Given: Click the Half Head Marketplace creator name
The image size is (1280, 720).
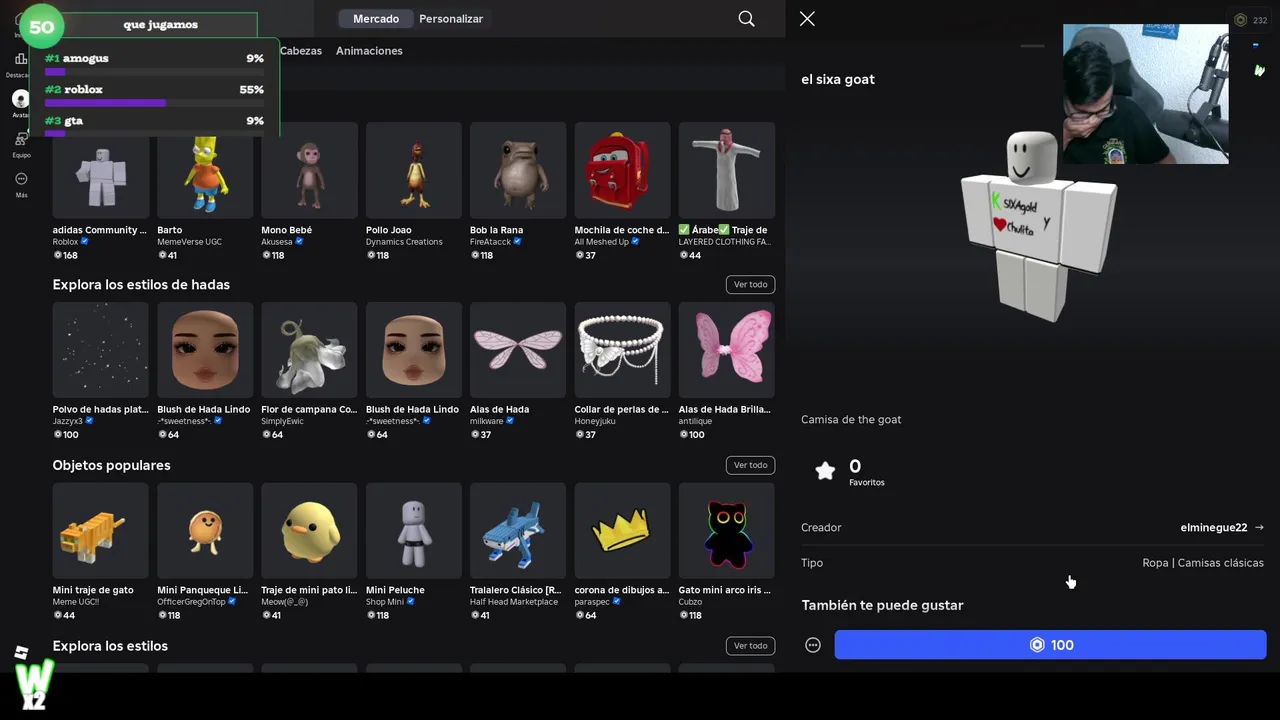Looking at the screenshot, I should click(x=514, y=602).
